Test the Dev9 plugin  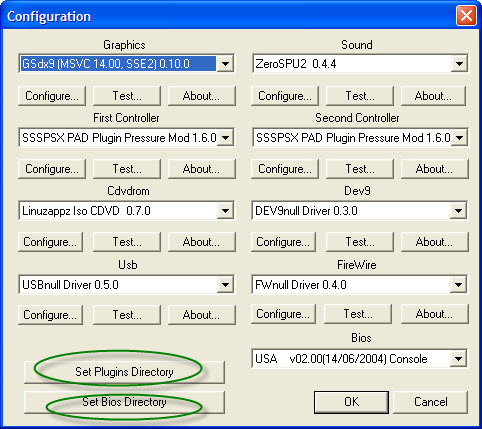(360, 242)
